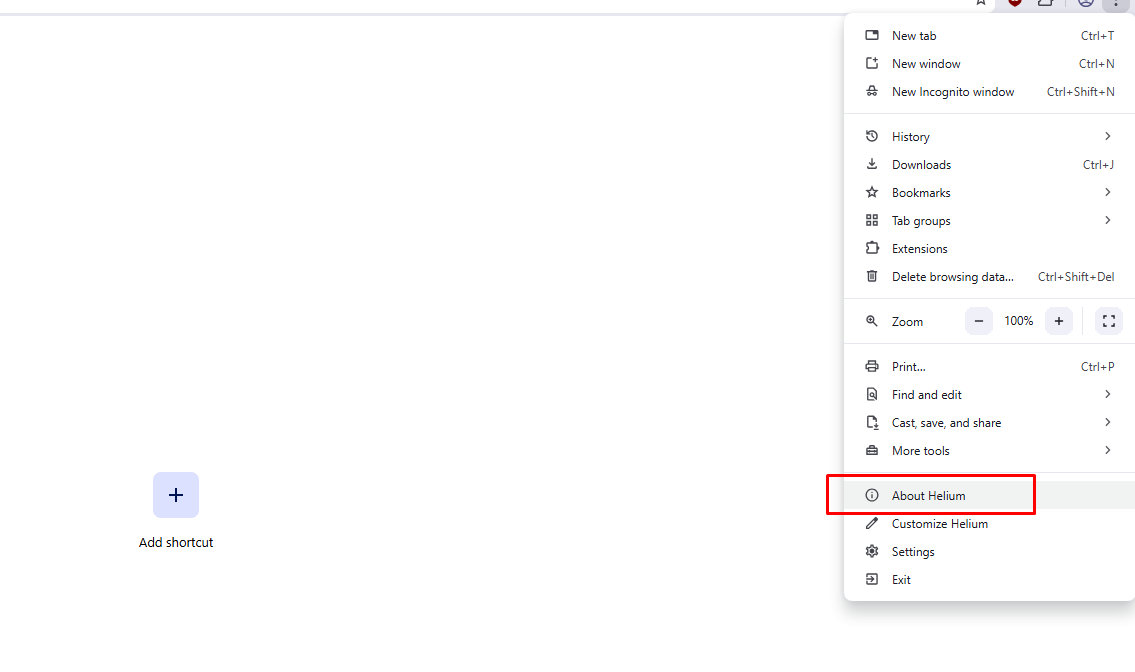Decrease zoom with the minus button
Screen dimensions: 1135x672
(978, 321)
